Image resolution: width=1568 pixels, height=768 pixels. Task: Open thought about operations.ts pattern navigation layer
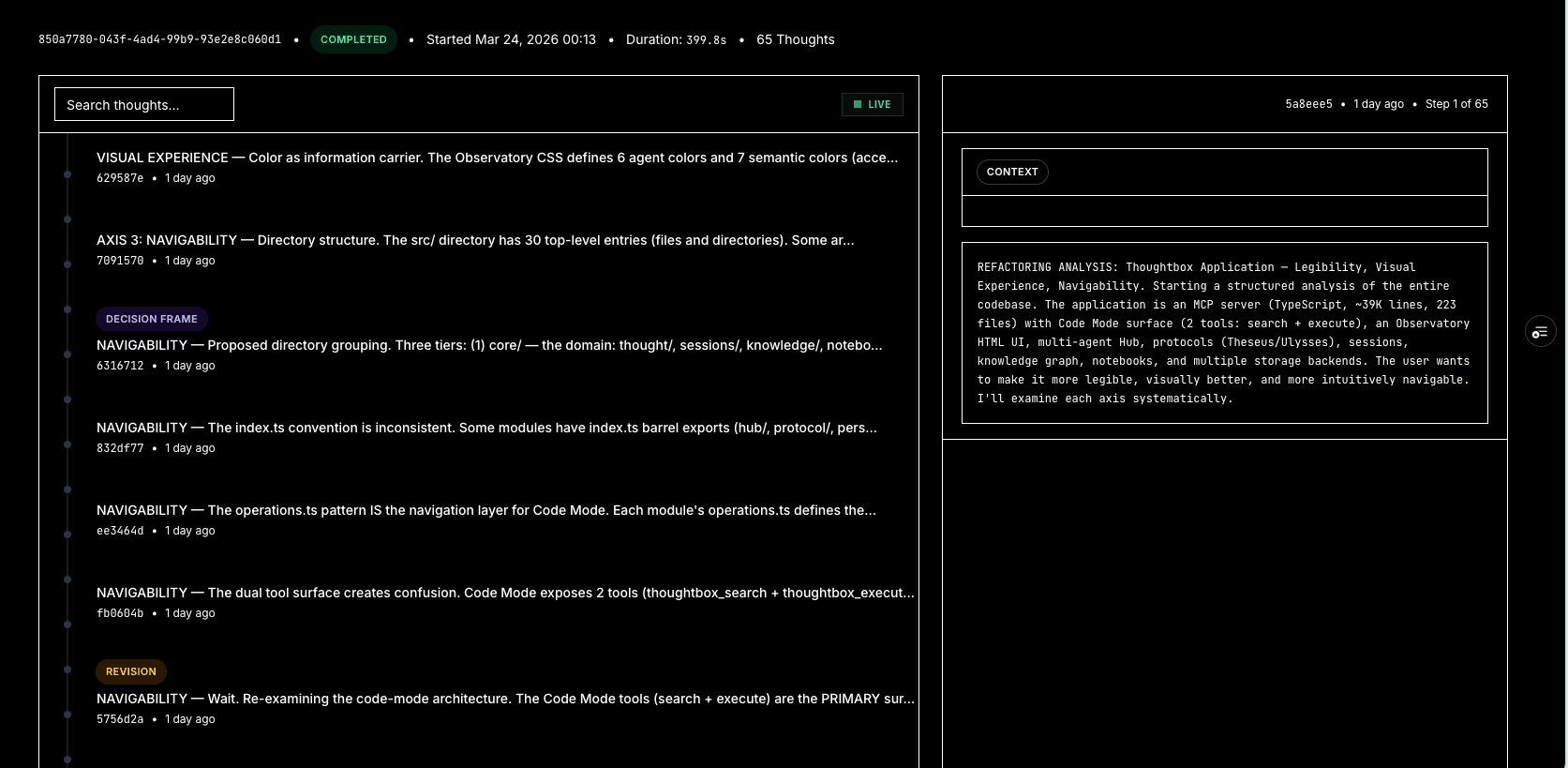tap(486, 510)
